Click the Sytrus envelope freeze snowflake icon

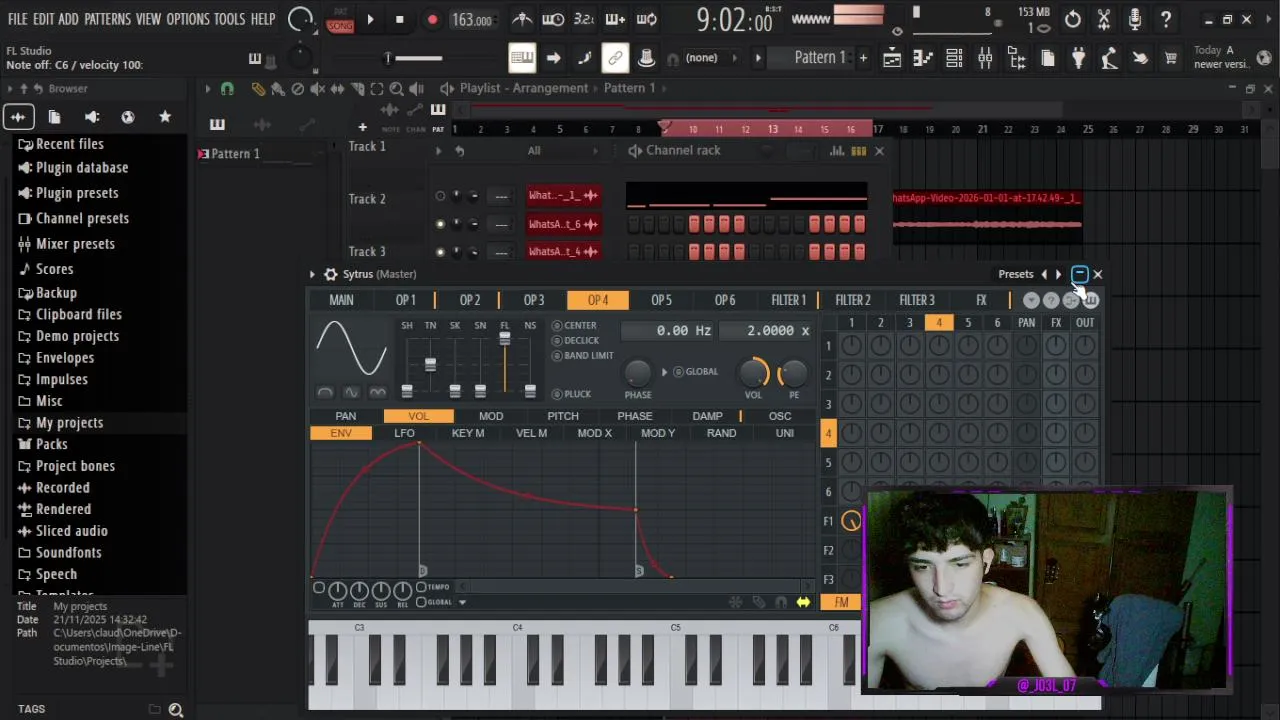tap(736, 602)
